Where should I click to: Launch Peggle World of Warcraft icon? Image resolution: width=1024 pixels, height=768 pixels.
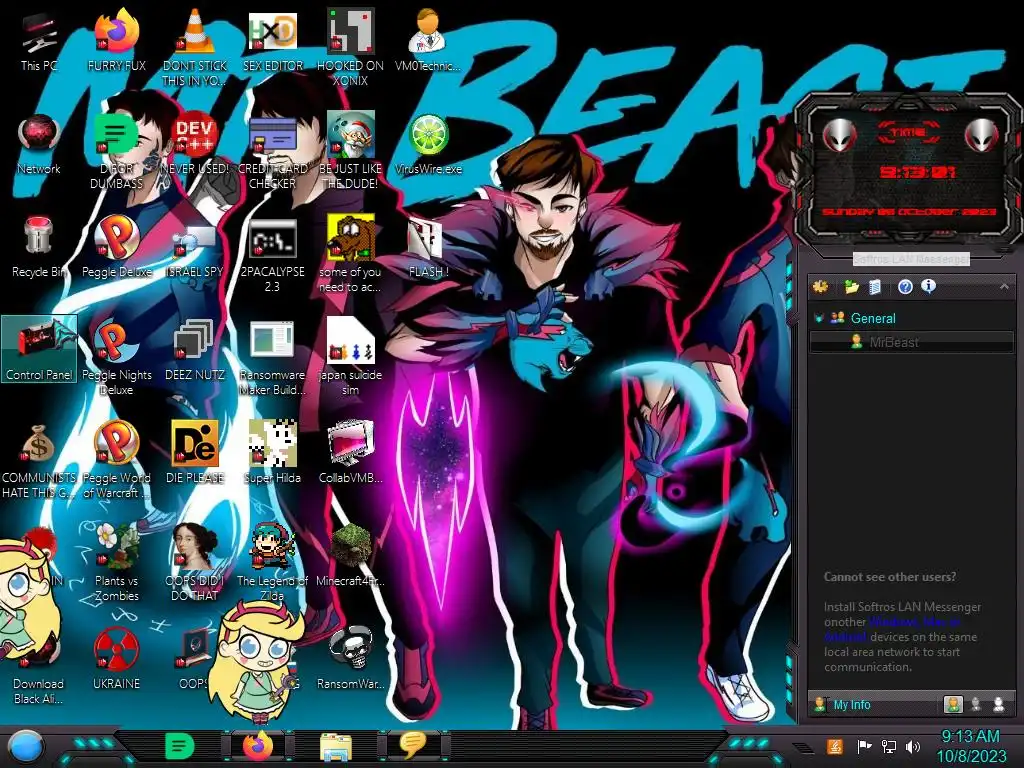tap(117, 461)
